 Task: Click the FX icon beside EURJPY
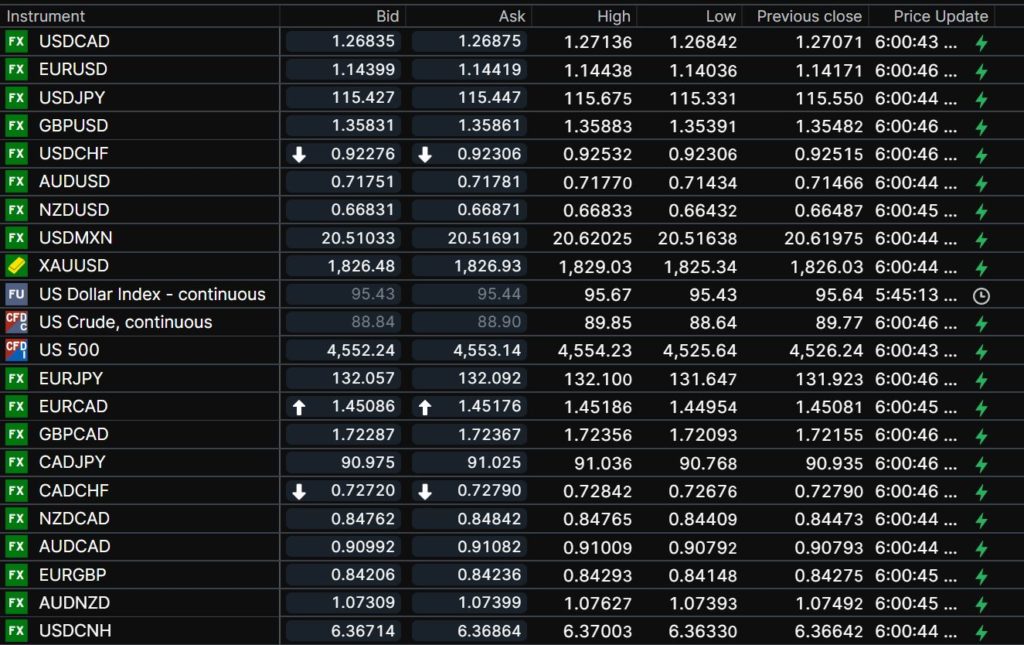point(16,378)
